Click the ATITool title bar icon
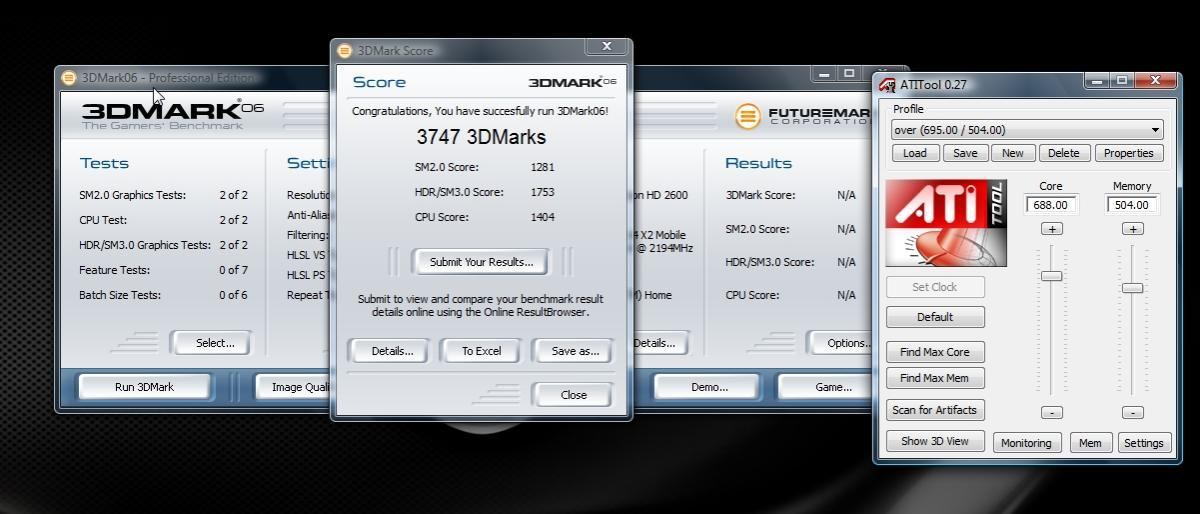The width and height of the screenshot is (1200, 514). [886, 85]
